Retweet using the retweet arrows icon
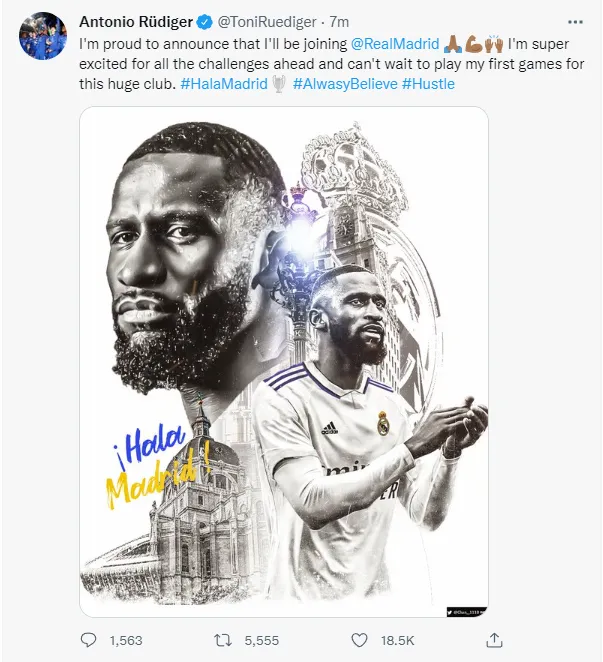 pyautogui.click(x=223, y=640)
